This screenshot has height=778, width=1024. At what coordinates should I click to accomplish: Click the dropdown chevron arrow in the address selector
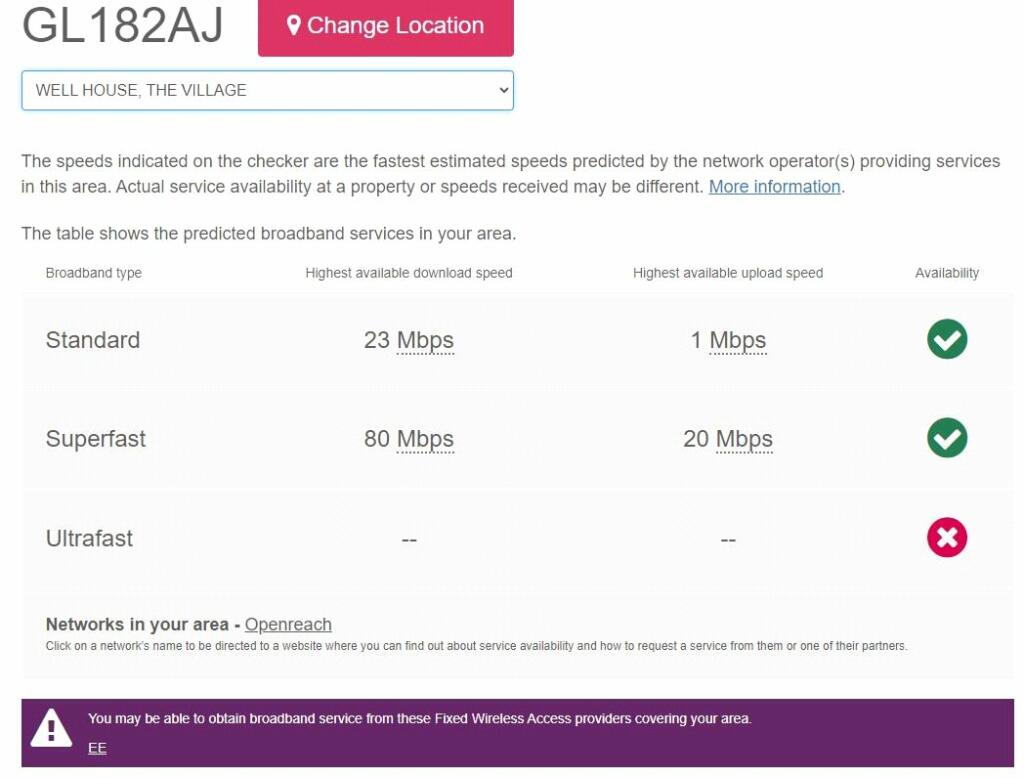tap(504, 90)
